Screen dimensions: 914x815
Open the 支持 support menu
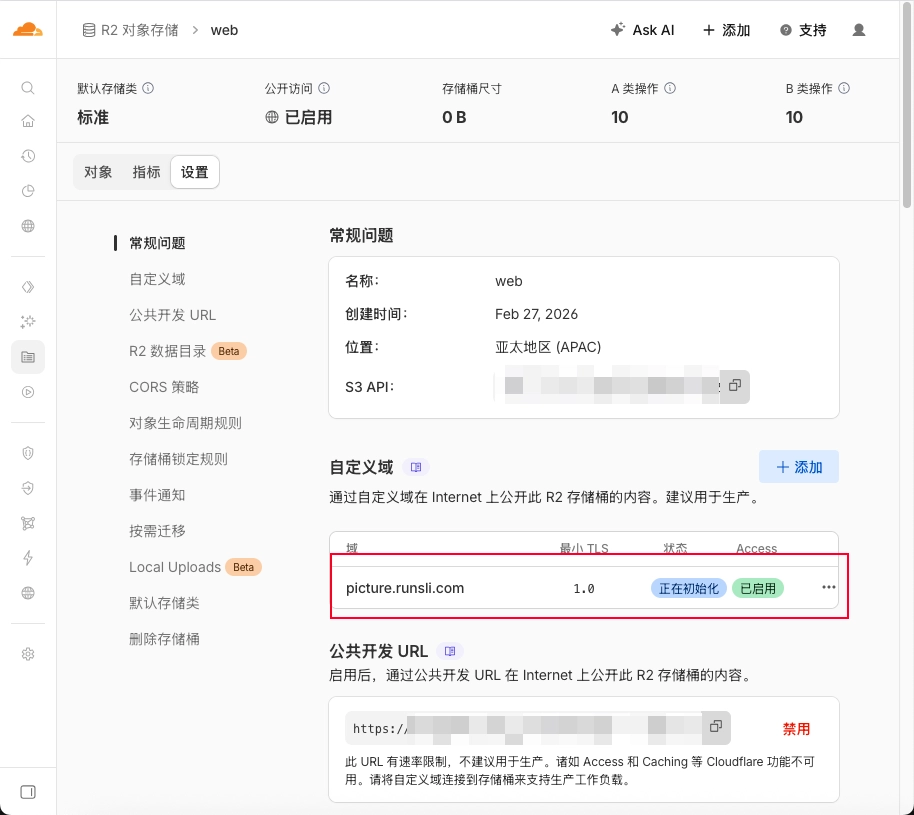[803, 30]
